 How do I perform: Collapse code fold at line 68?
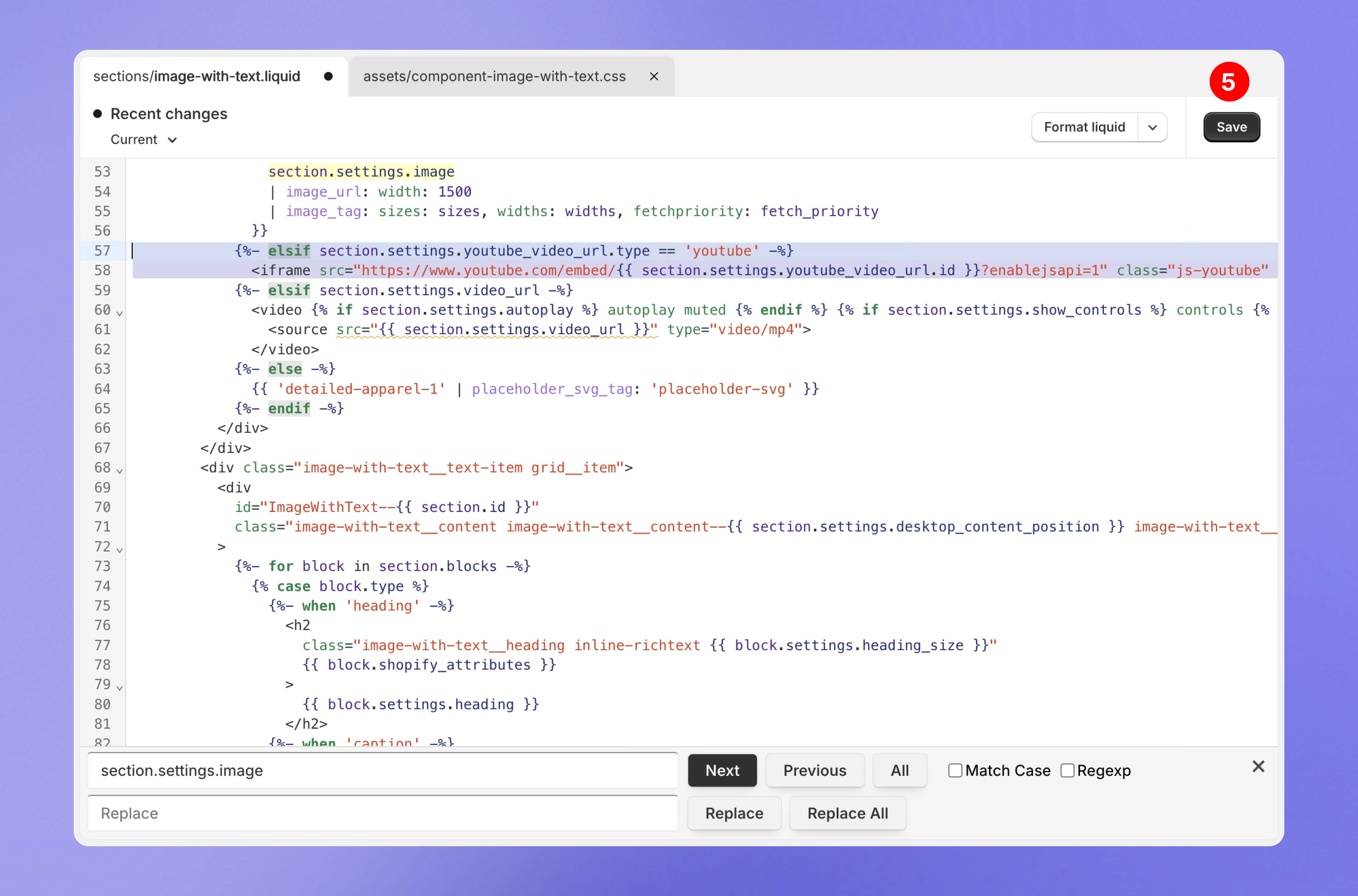tap(119, 470)
